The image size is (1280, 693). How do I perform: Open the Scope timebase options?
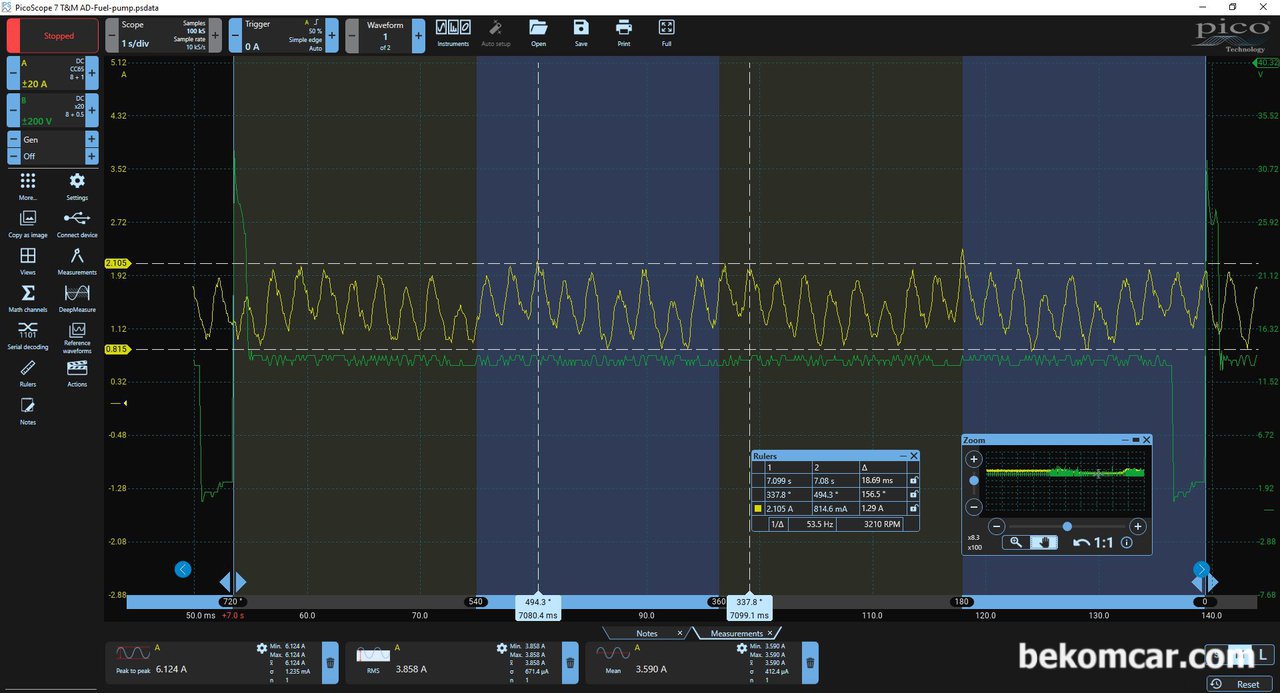162,35
